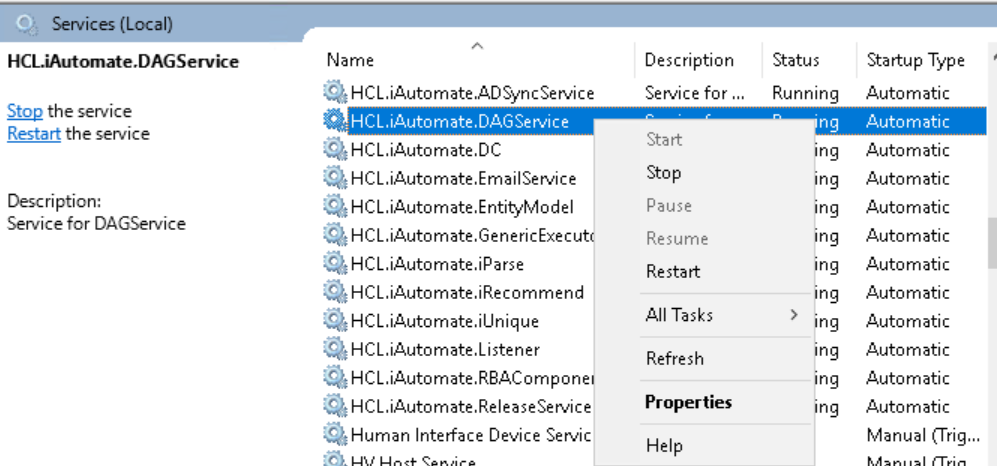Choose Stop from the context menu

[704, 172]
